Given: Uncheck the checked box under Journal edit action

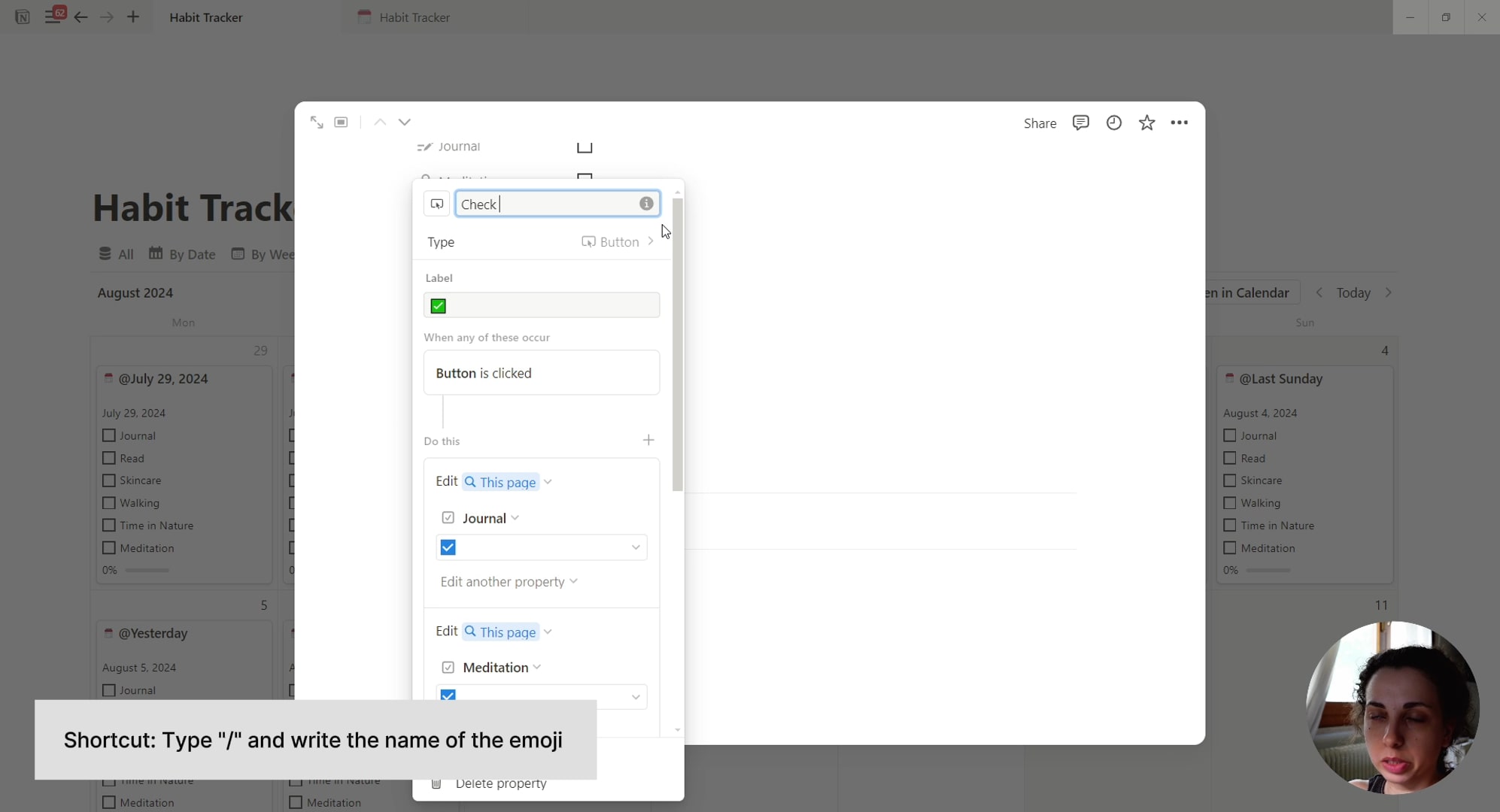Looking at the screenshot, I should [x=448, y=547].
